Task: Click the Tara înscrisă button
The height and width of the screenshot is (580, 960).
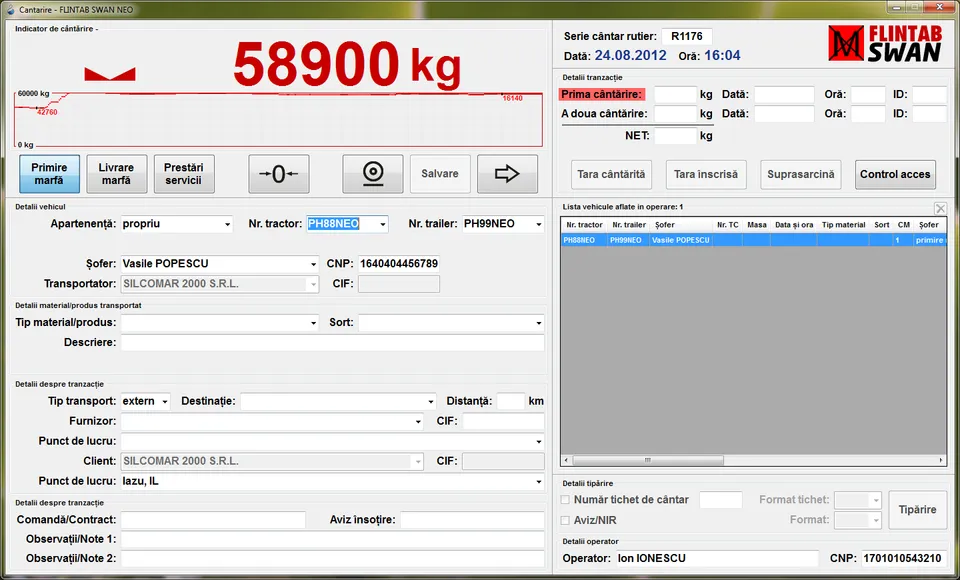Action: (706, 175)
